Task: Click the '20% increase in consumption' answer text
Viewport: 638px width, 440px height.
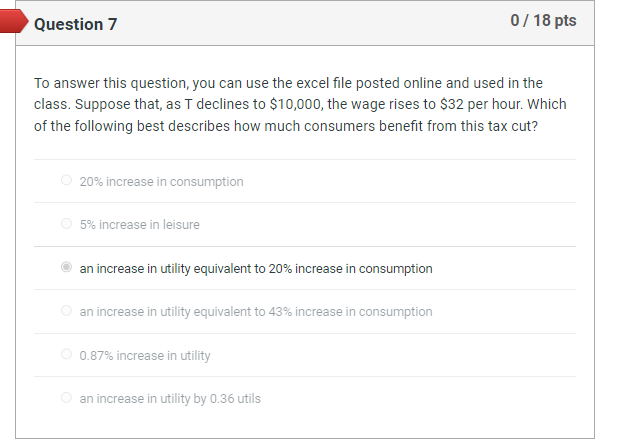Action: (x=161, y=181)
